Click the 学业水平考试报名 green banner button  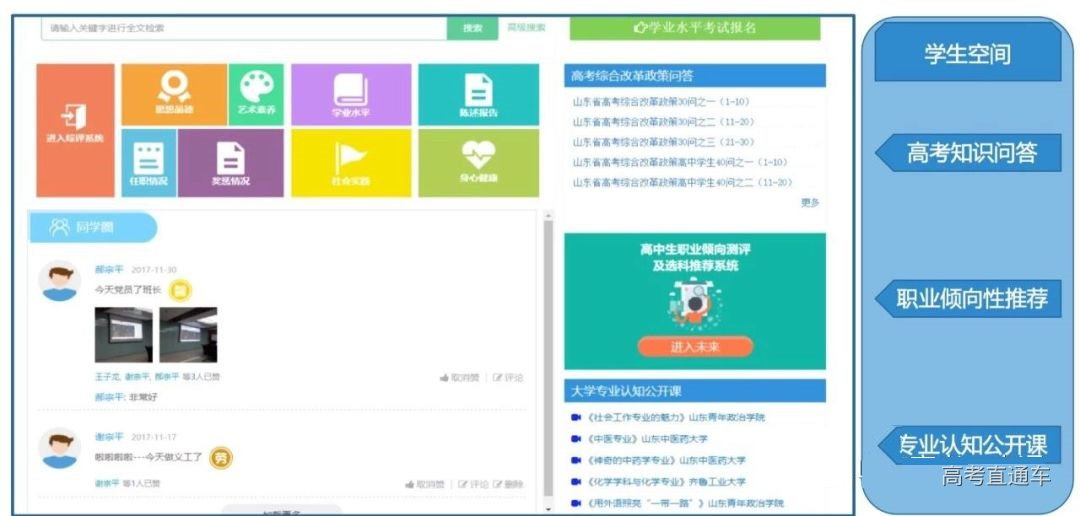(694, 28)
